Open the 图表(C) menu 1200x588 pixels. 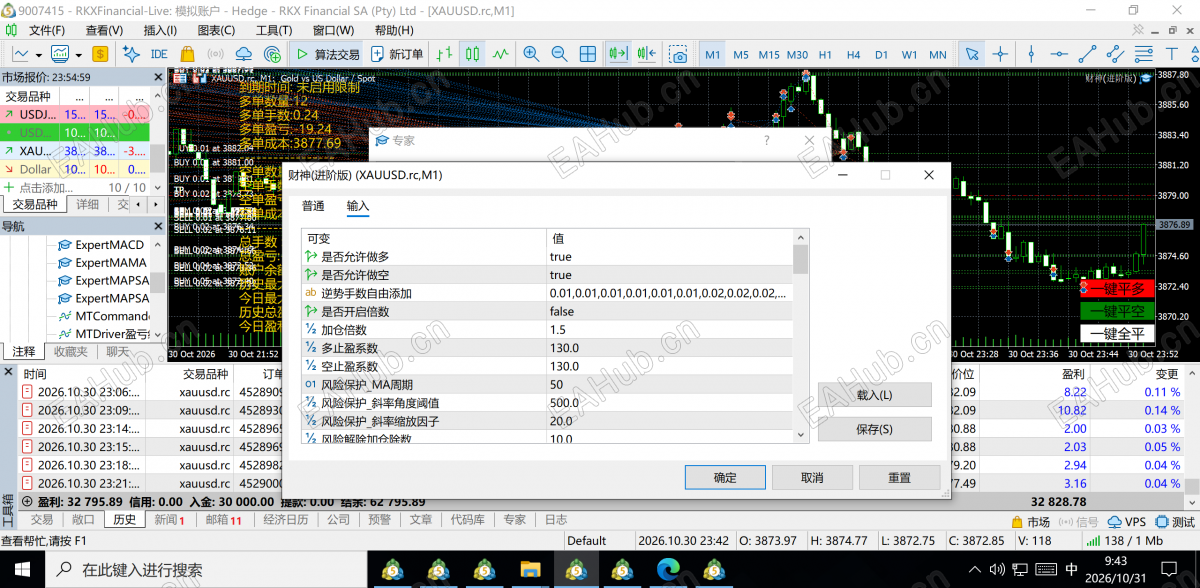216,30
